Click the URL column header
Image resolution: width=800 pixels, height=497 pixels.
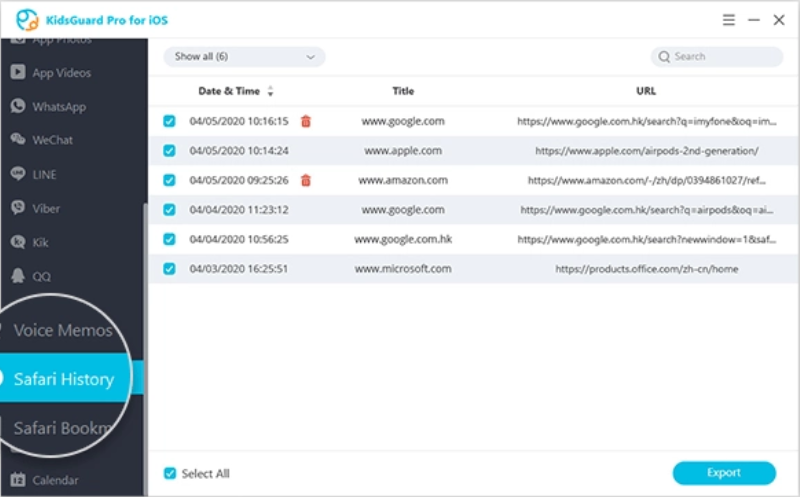[x=646, y=91]
